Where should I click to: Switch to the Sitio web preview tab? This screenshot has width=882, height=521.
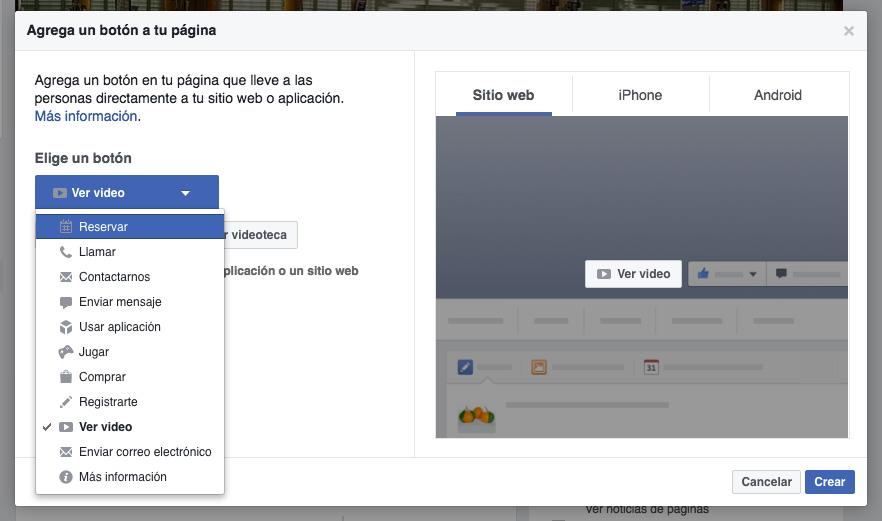pyautogui.click(x=503, y=95)
